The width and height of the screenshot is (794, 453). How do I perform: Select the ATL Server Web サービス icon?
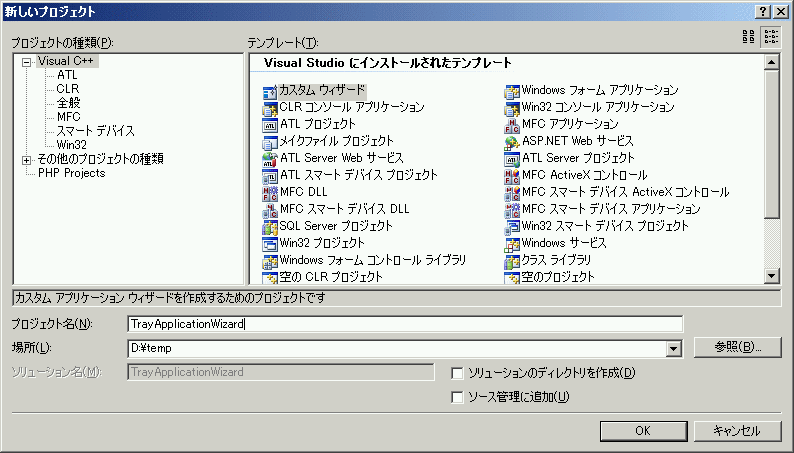coord(270,160)
